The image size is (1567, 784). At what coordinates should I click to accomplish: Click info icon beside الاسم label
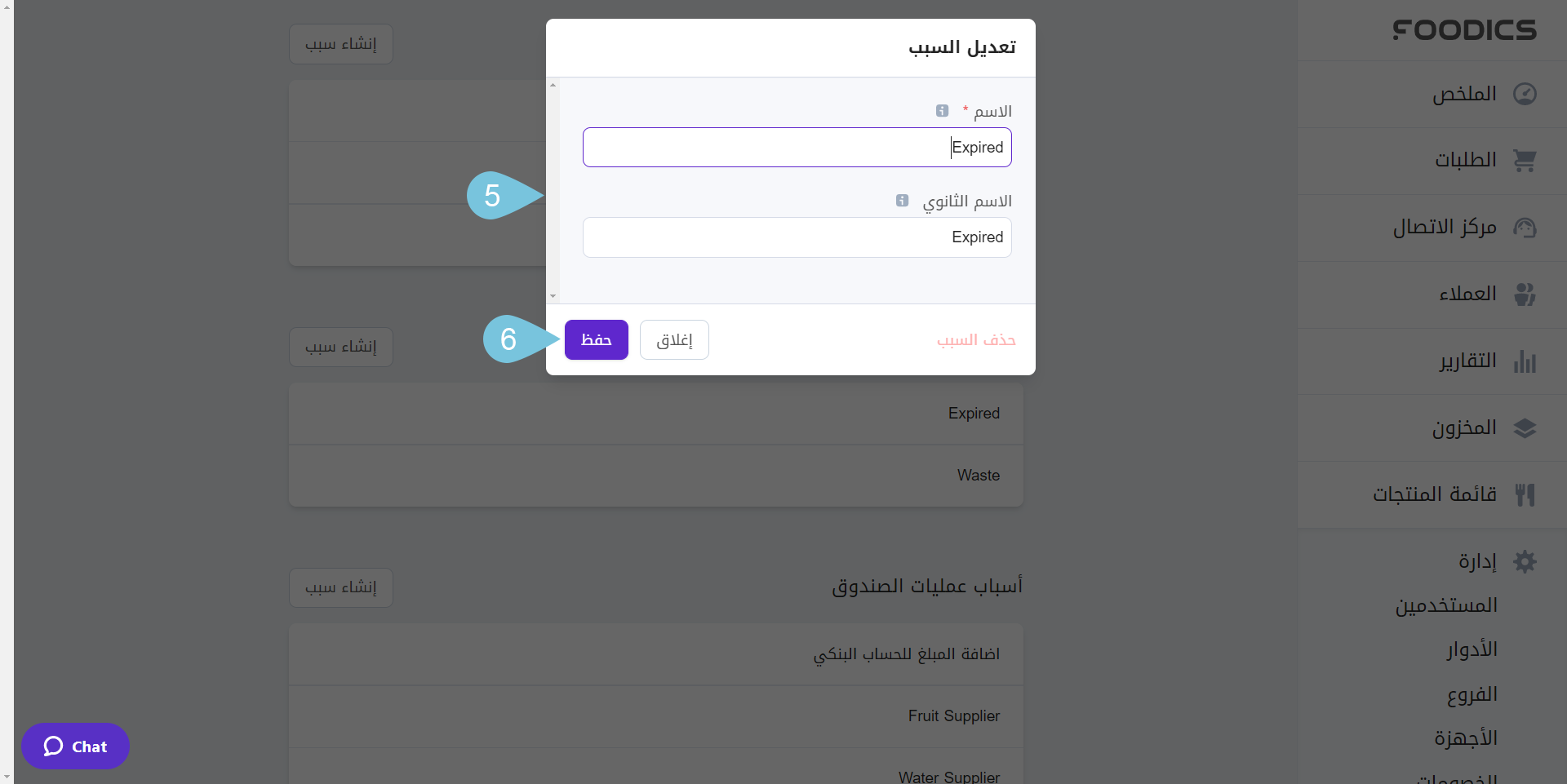click(x=942, y=111)
